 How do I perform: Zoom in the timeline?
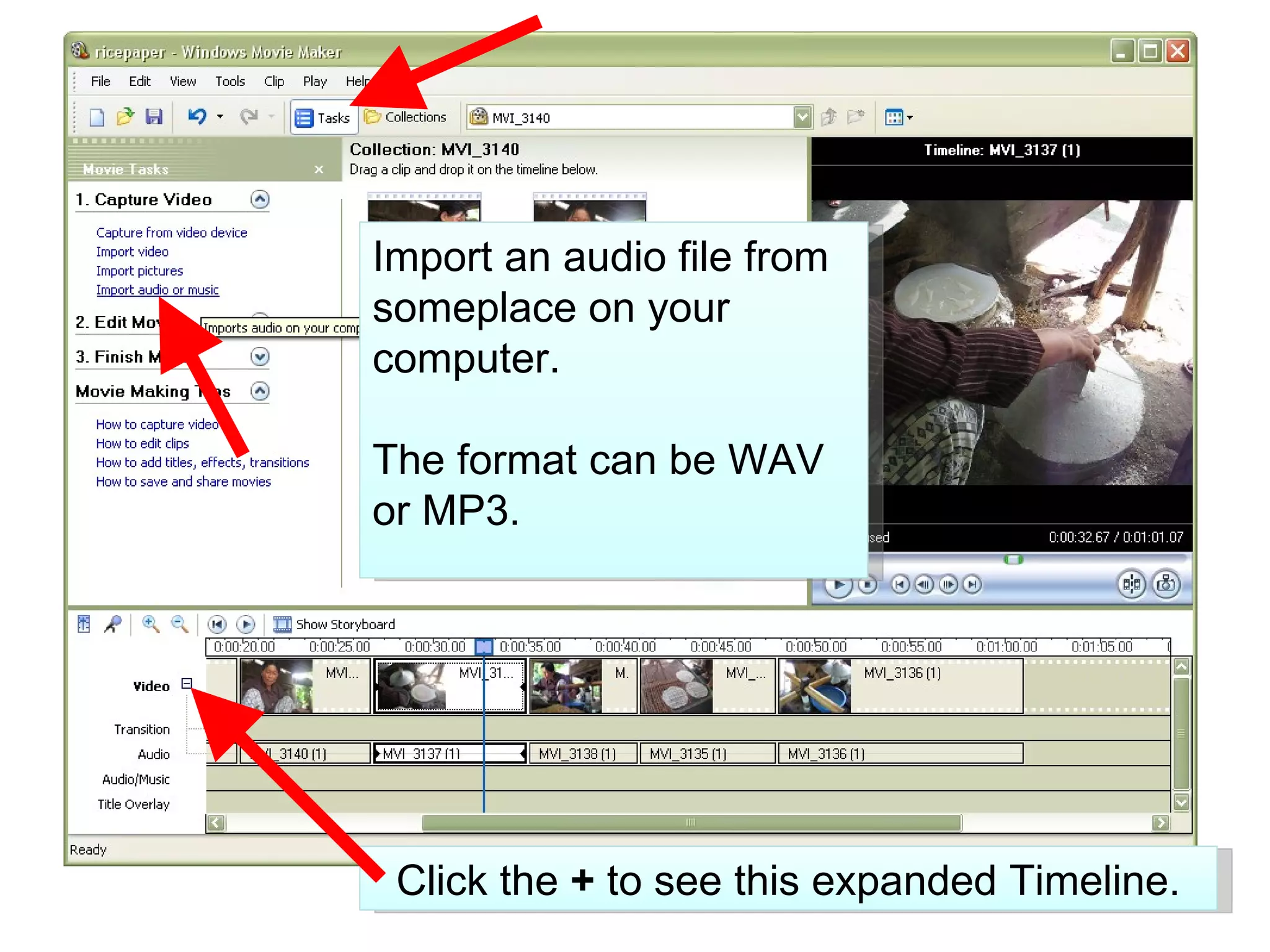pos(151,624)
